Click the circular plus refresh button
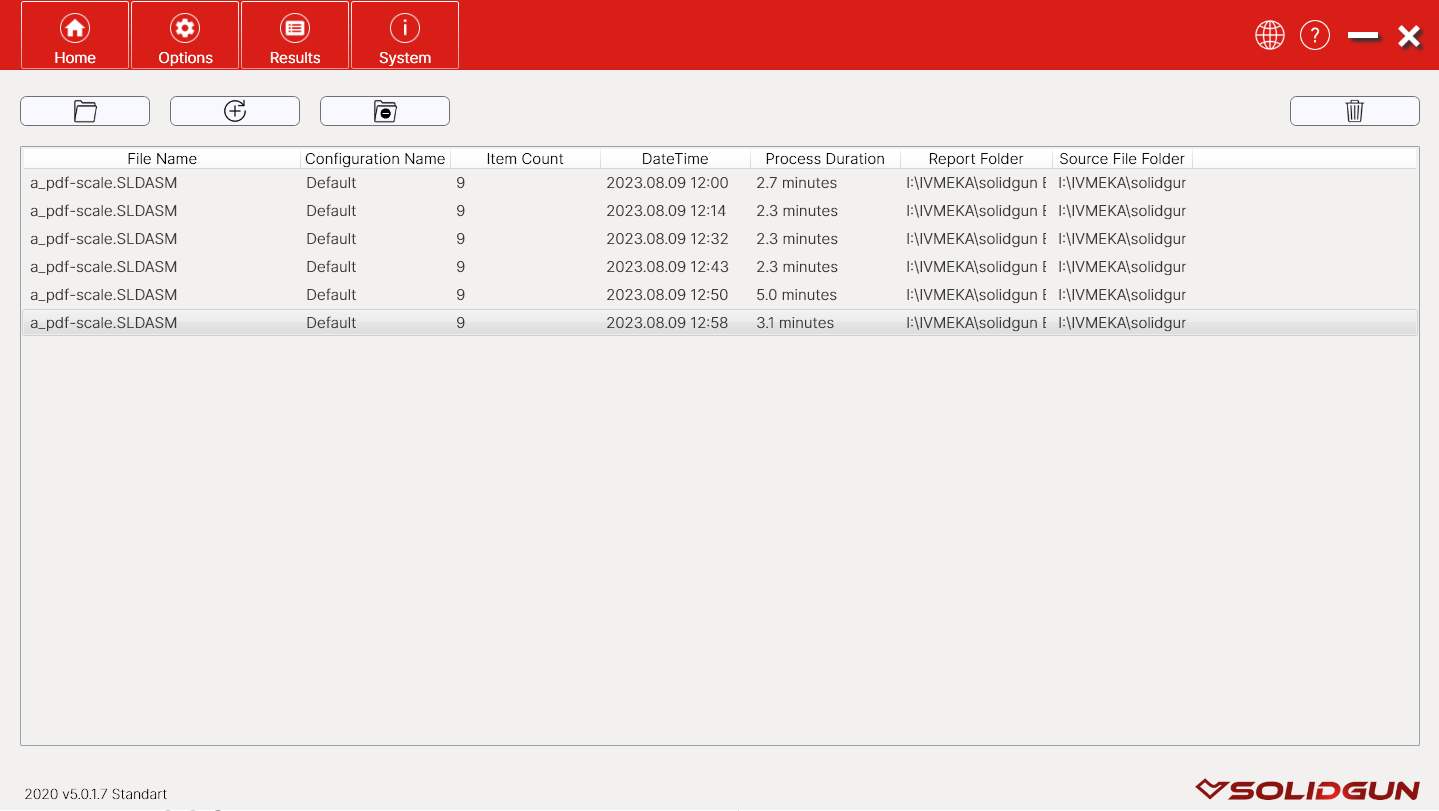This screenshot has width=1439, height=811. [x=235, y=111]
